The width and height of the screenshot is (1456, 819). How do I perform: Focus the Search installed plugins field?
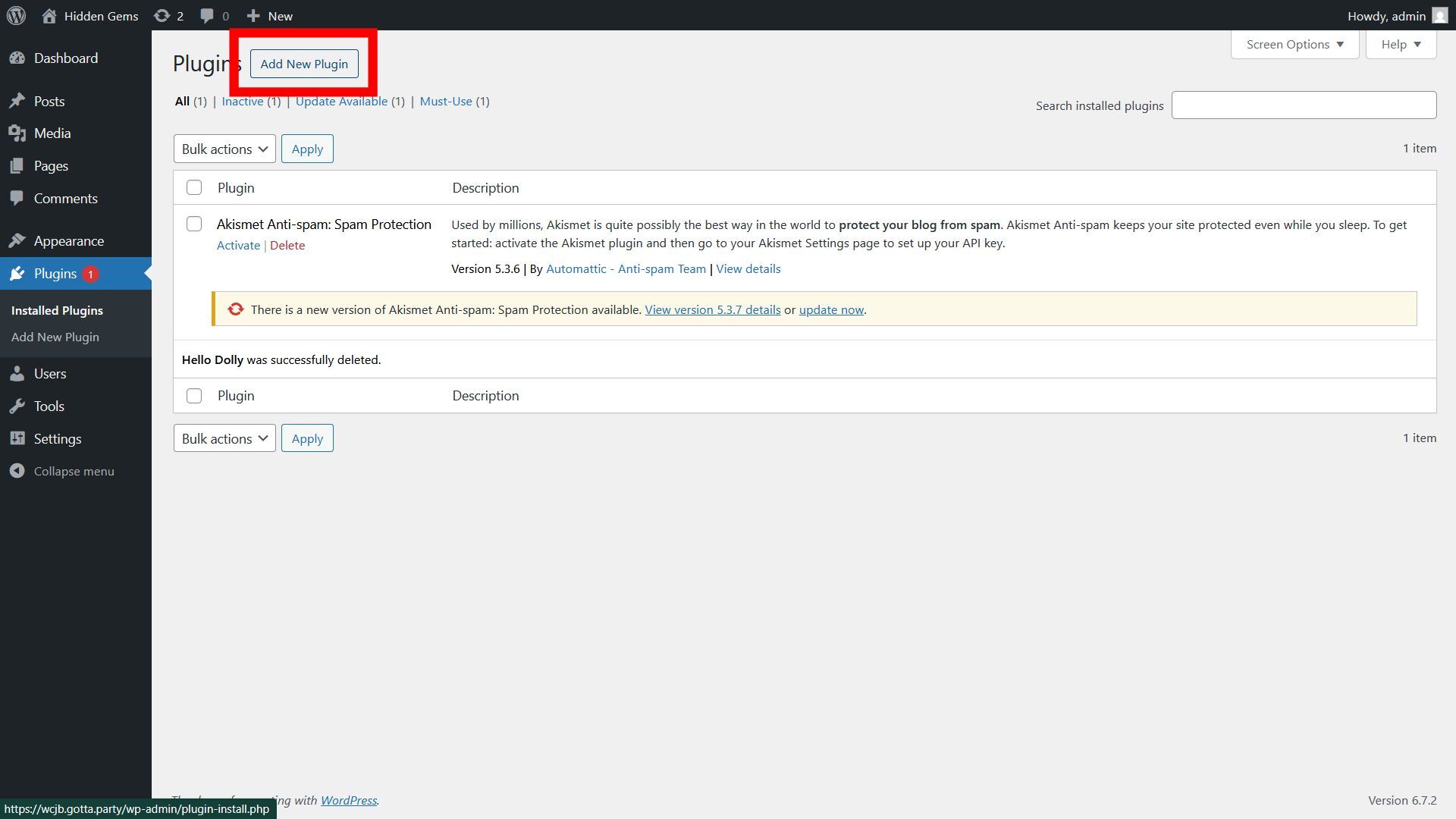(x=1304, y=105)
